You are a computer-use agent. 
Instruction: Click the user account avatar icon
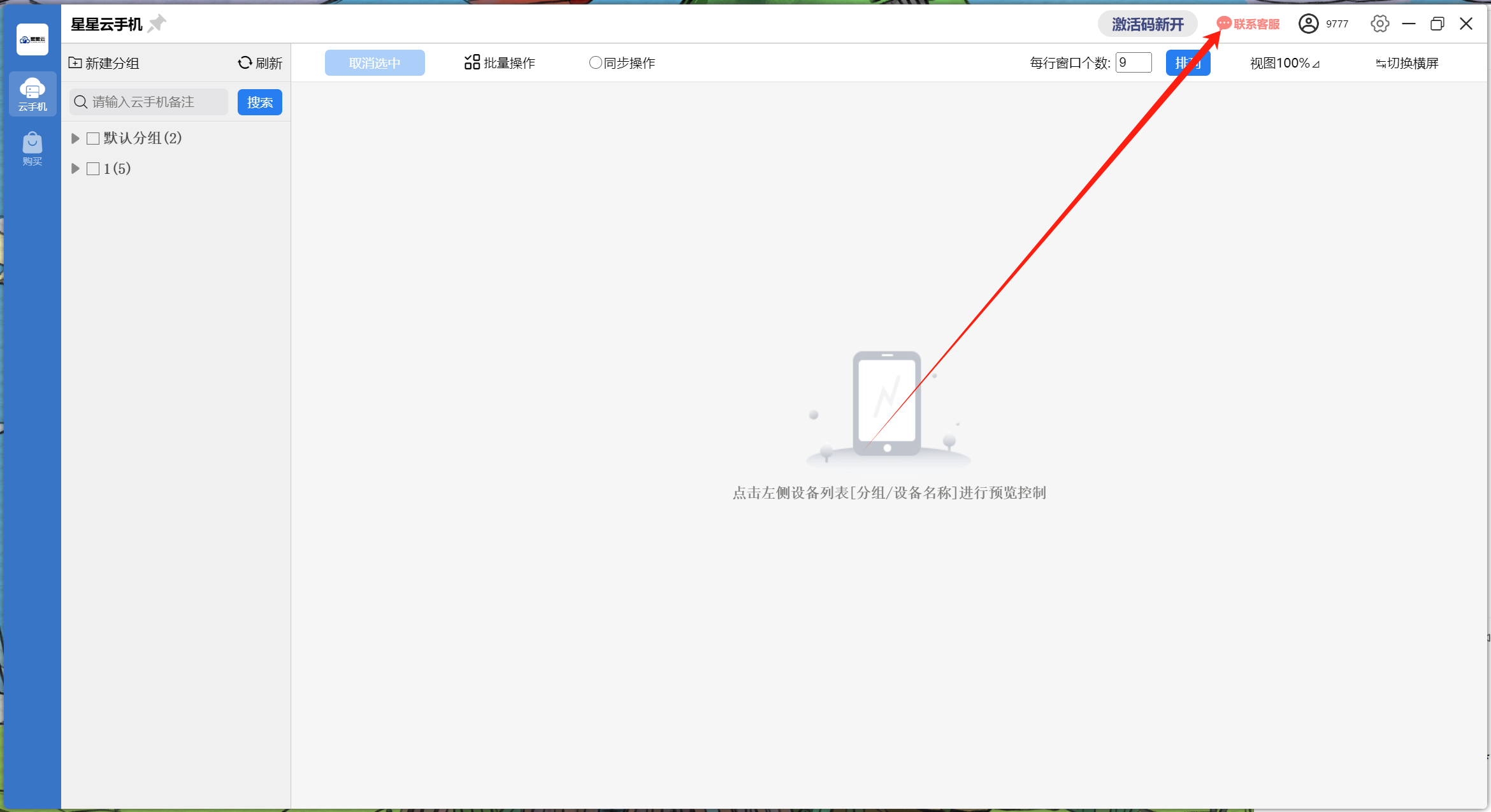pyautogui.click(x=1308, y=24)
